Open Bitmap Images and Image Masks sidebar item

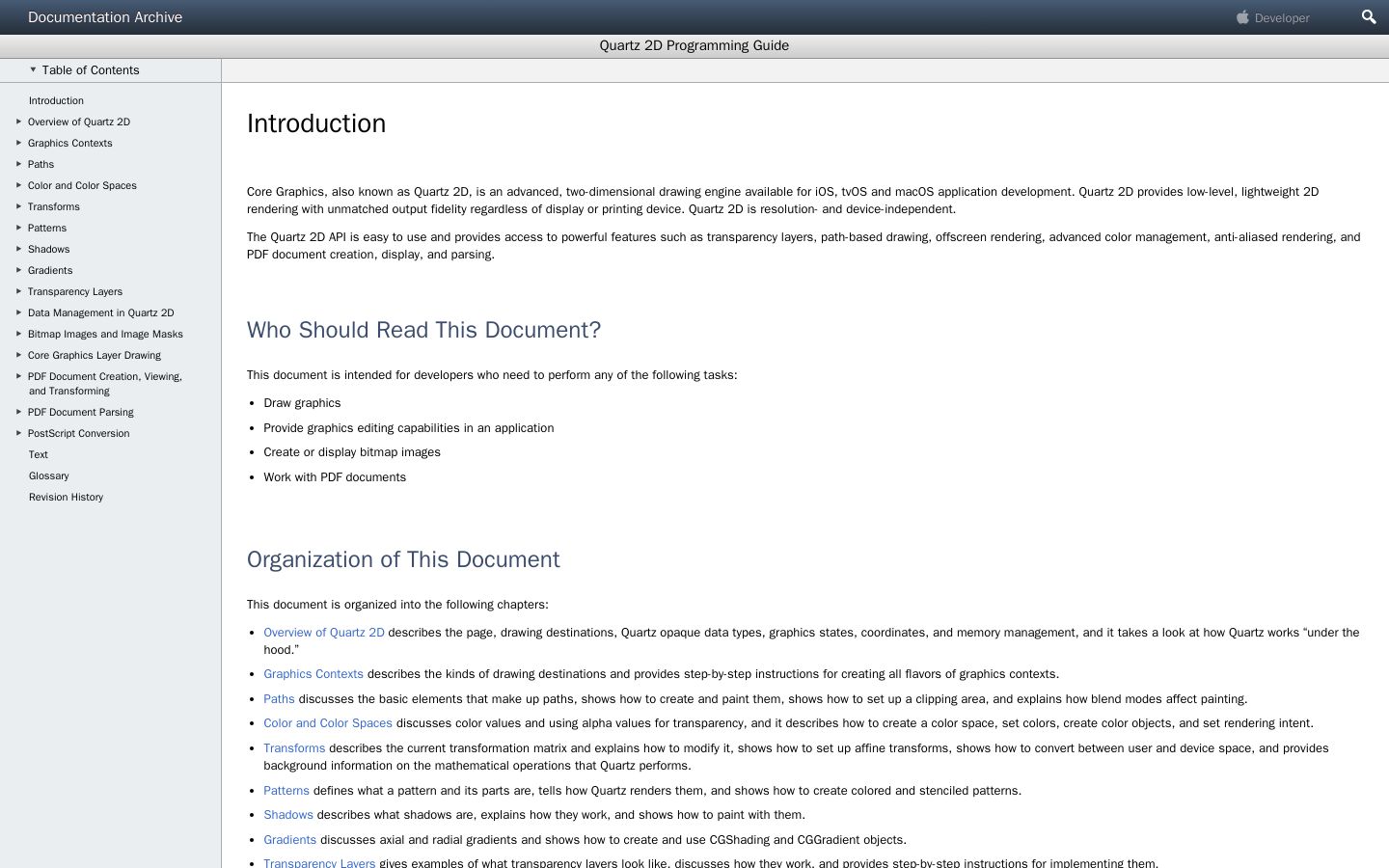105,334
